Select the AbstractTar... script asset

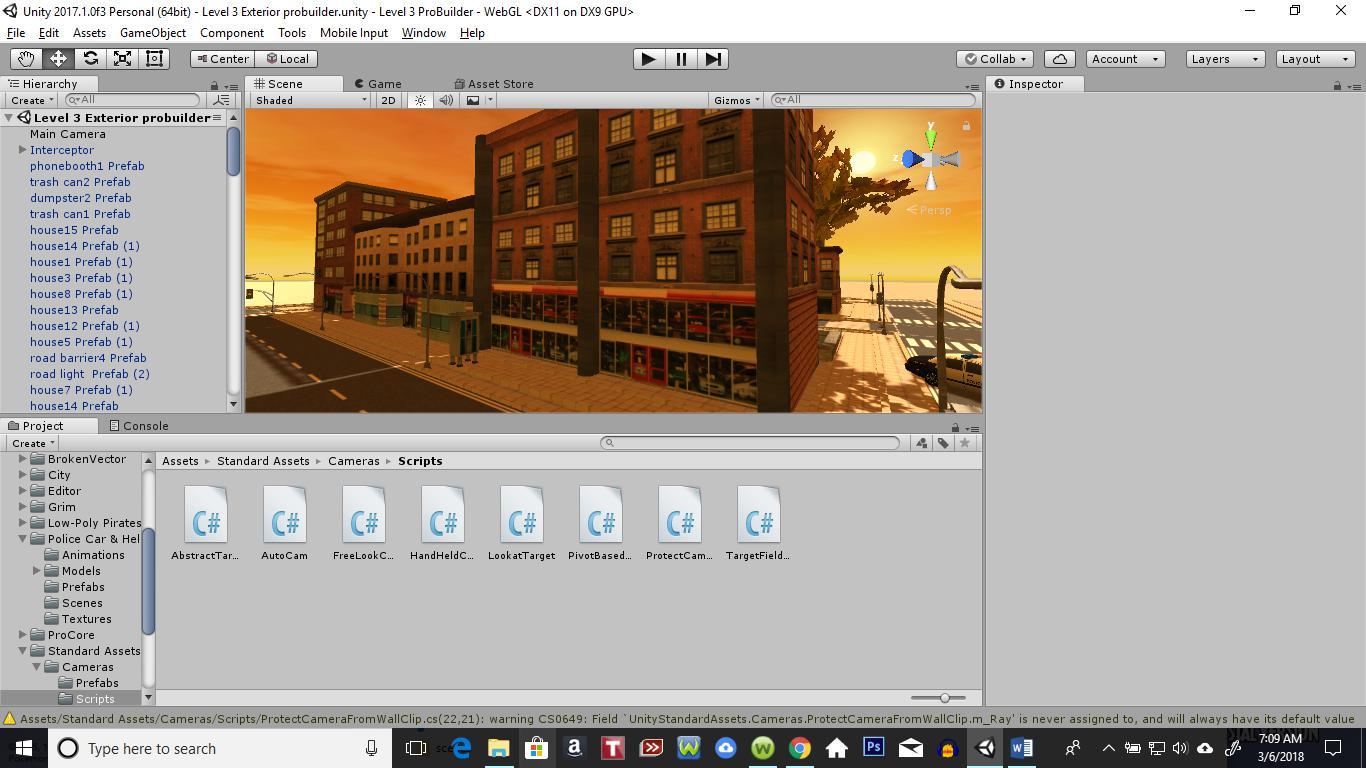tap(205, 523)
